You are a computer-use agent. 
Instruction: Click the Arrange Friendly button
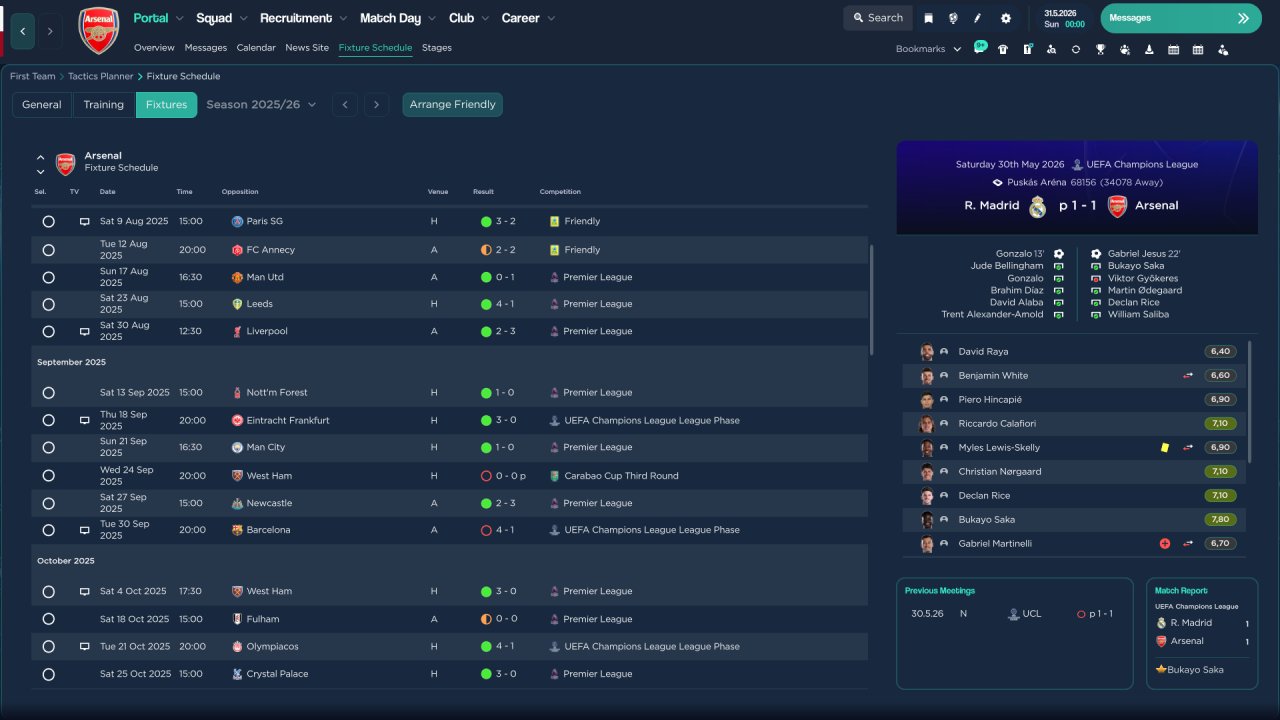tap(452, 105)
